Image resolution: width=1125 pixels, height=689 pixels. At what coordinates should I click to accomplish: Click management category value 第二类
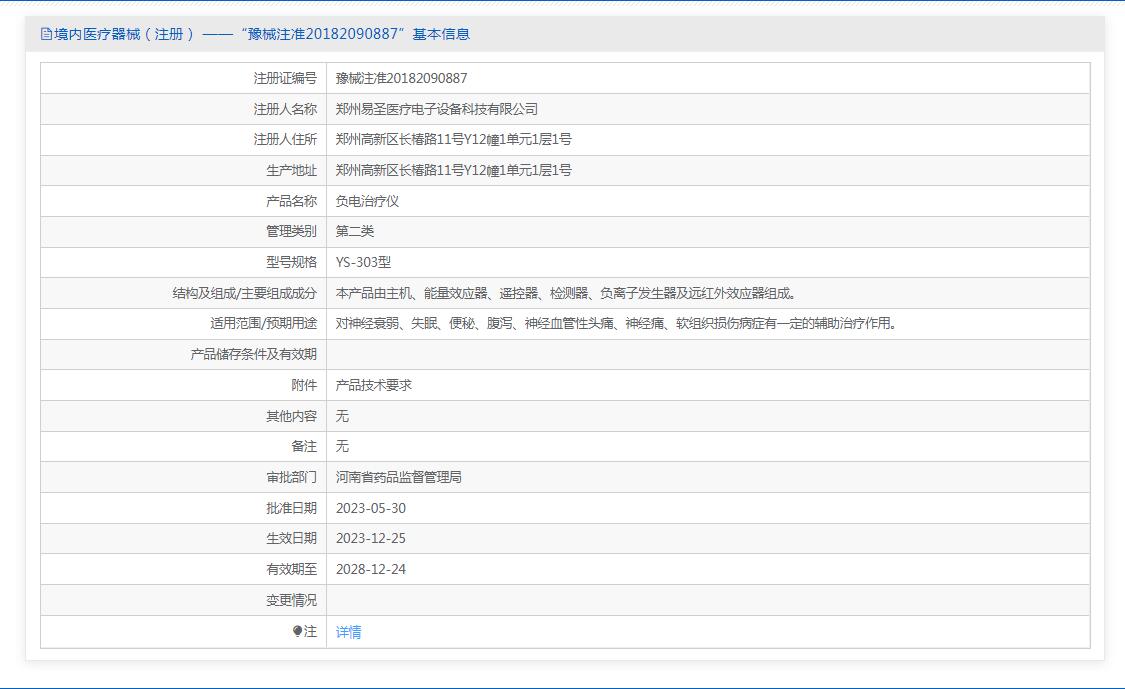[x=355, y=231]
